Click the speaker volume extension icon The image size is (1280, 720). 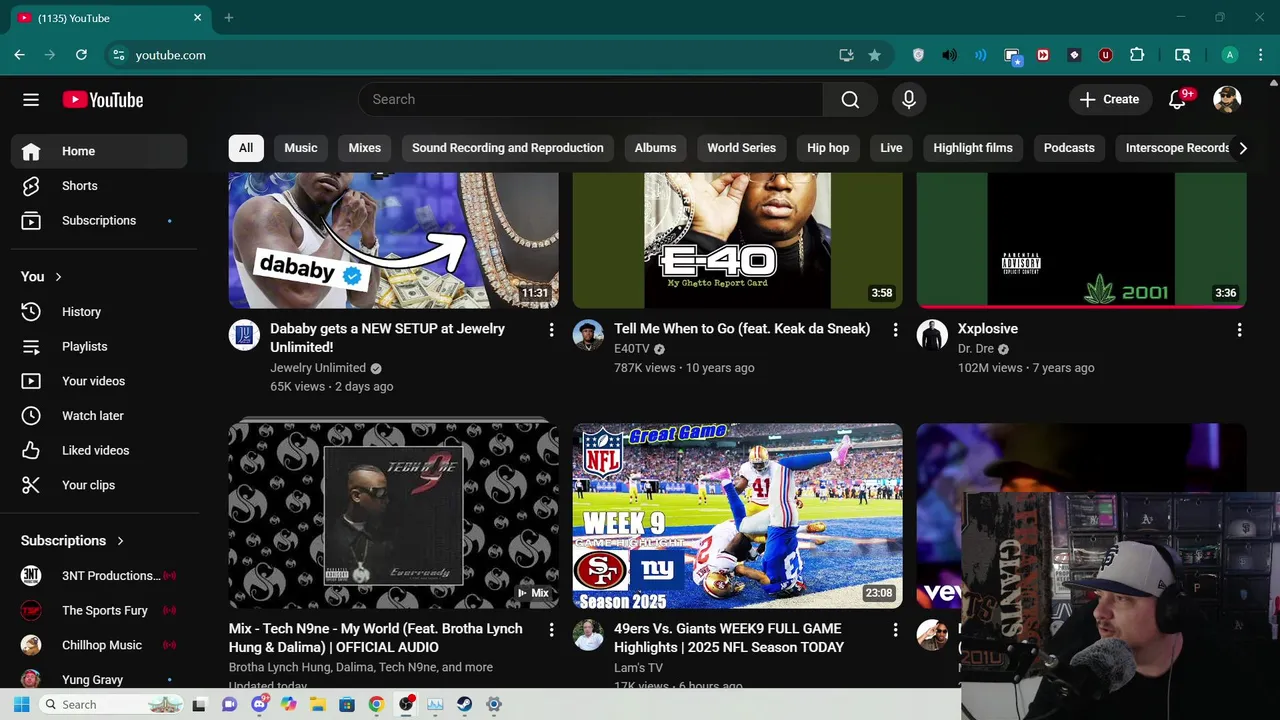tap(949, 55)
